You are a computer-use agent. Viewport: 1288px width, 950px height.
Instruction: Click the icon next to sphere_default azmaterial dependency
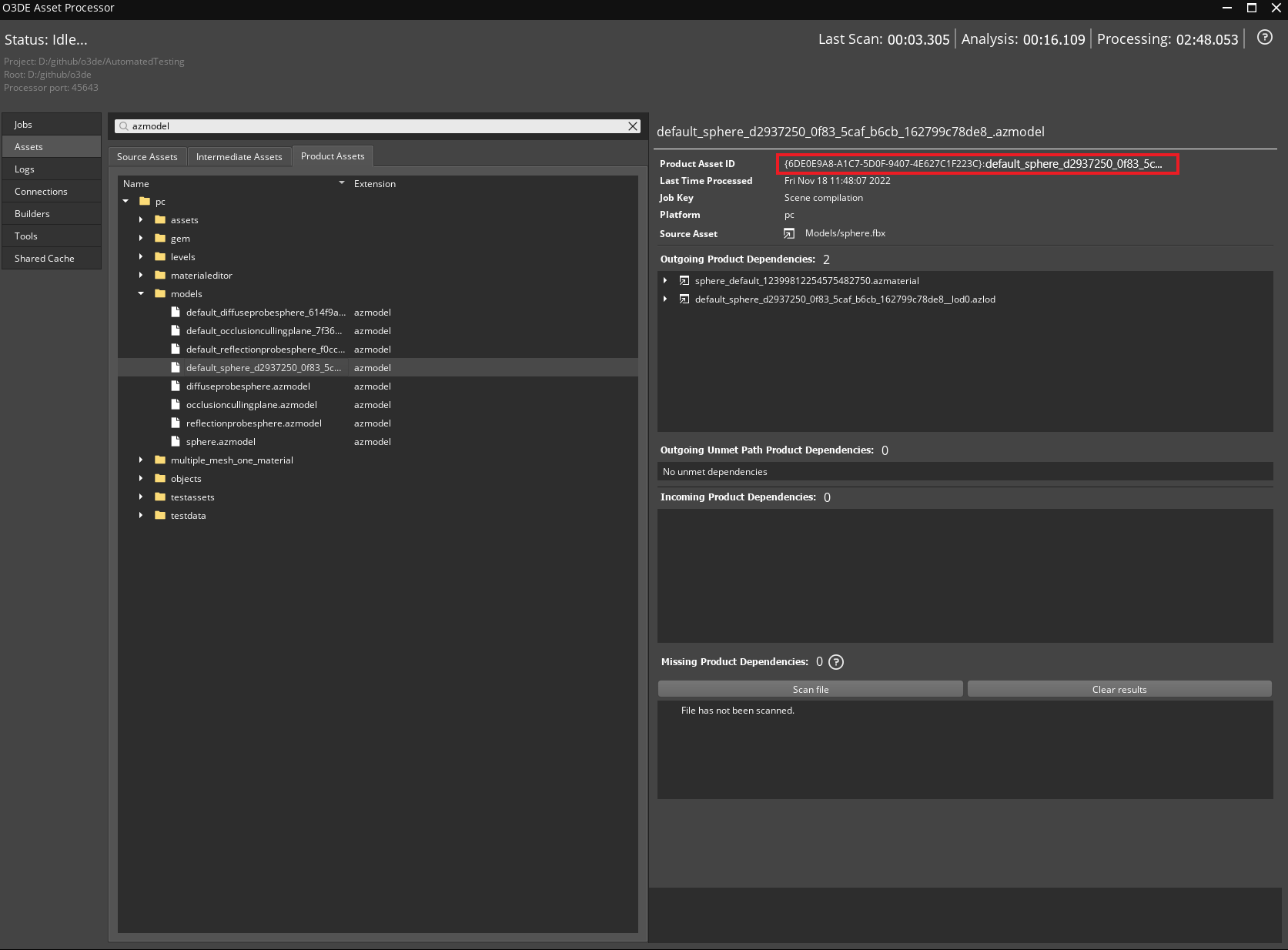click(684, 280)
